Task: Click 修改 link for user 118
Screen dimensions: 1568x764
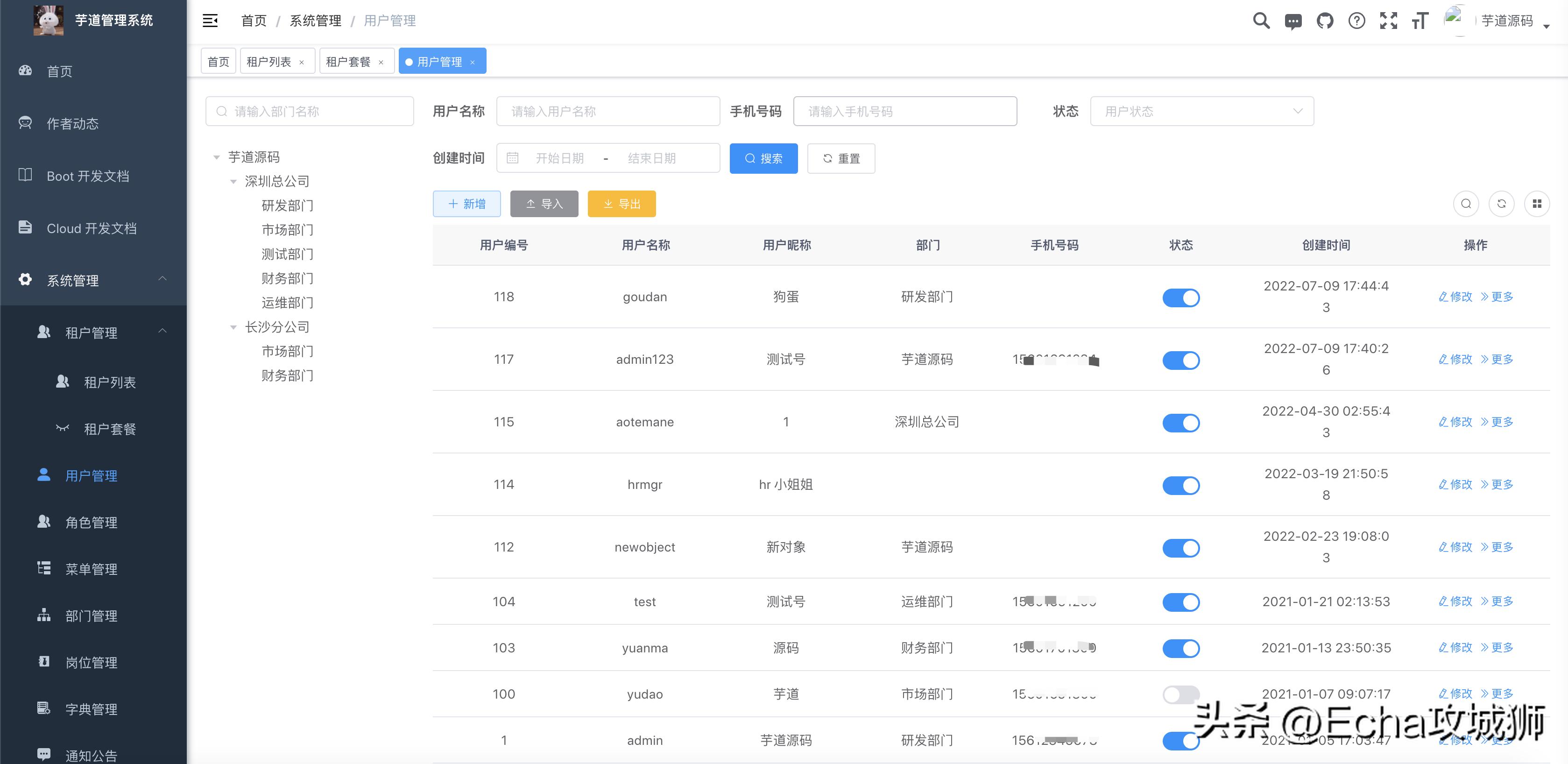Action: (x=1455, y=297)
